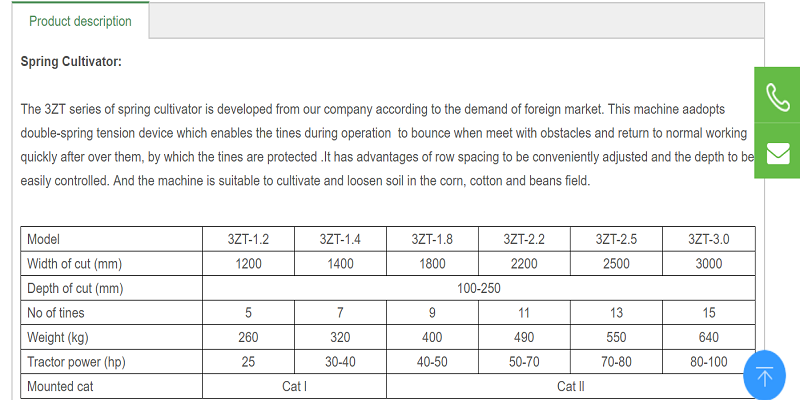Click the Cat II mounted category cell
800x400 pixels.
tap(570, 386)
